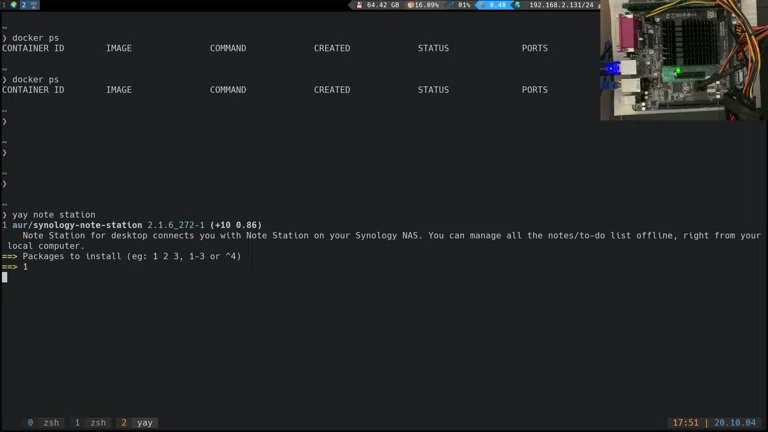Select workspace 1 in the top bar
Image resolution: width=768 pixels, height=432 pixels.
(5, 5)
